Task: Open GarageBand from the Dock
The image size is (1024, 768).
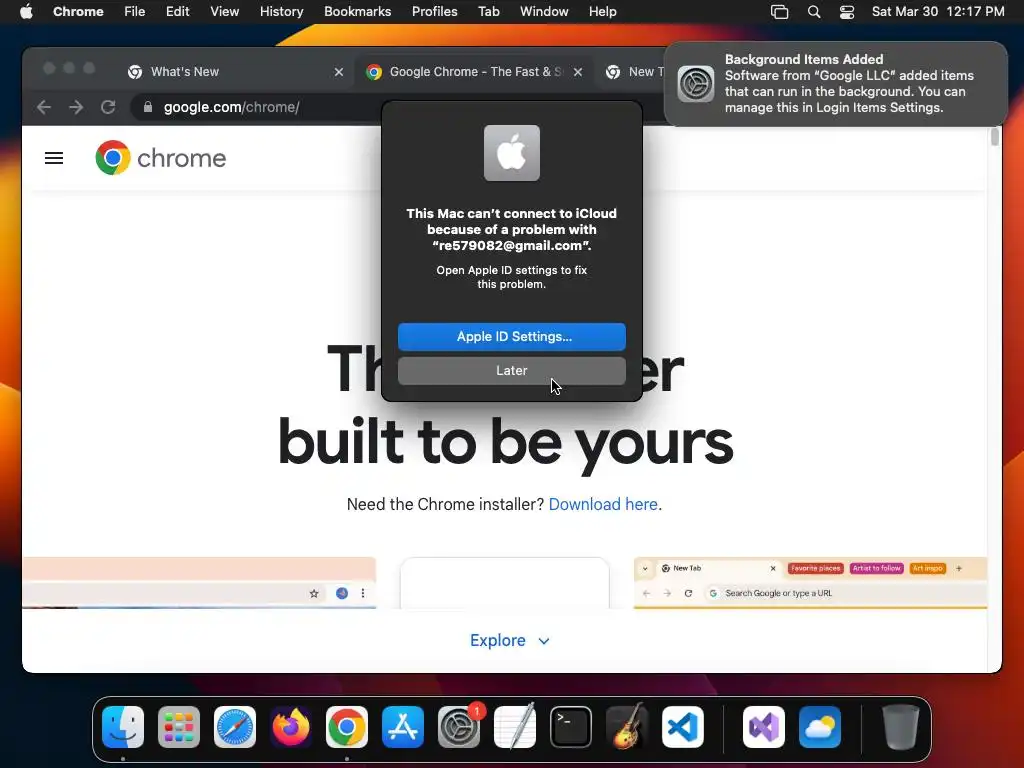Action: [x=627, y=727]
